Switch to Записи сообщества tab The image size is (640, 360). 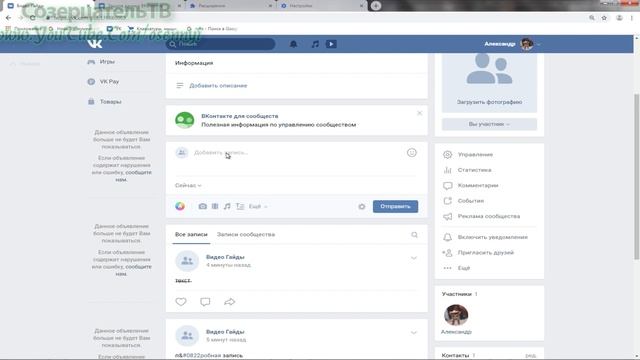(x=246, y=235)
